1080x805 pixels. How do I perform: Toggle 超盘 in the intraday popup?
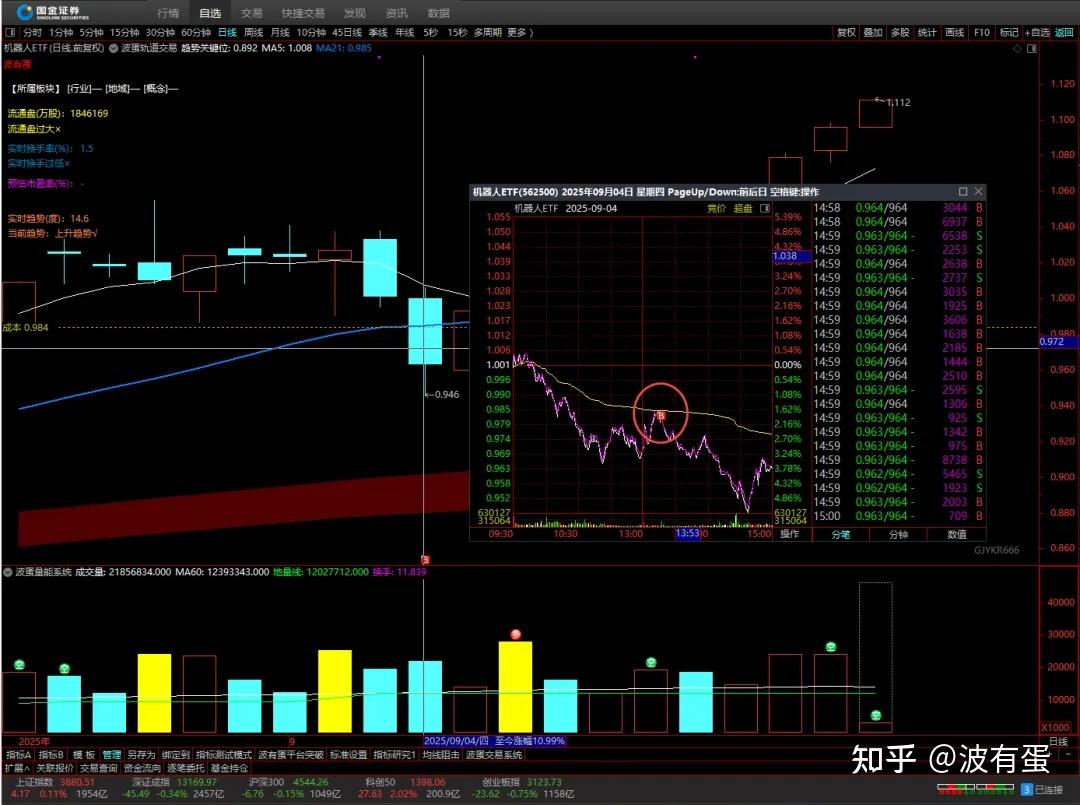(x=742, y=208)
